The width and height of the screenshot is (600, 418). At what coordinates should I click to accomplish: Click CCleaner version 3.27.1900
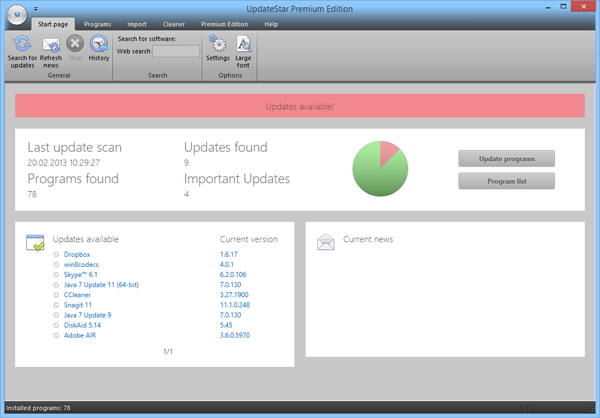[x=234, y=295]
